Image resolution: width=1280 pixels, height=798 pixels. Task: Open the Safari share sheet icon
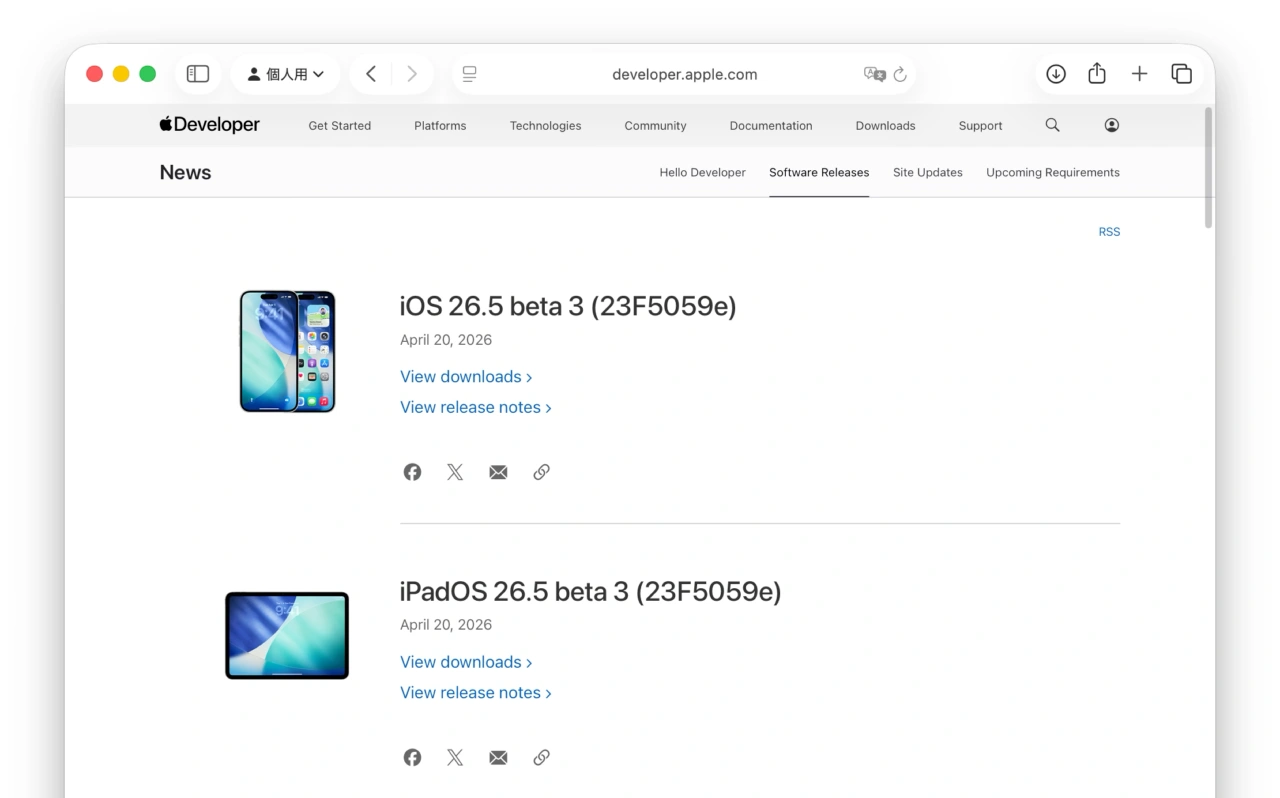1097,73
